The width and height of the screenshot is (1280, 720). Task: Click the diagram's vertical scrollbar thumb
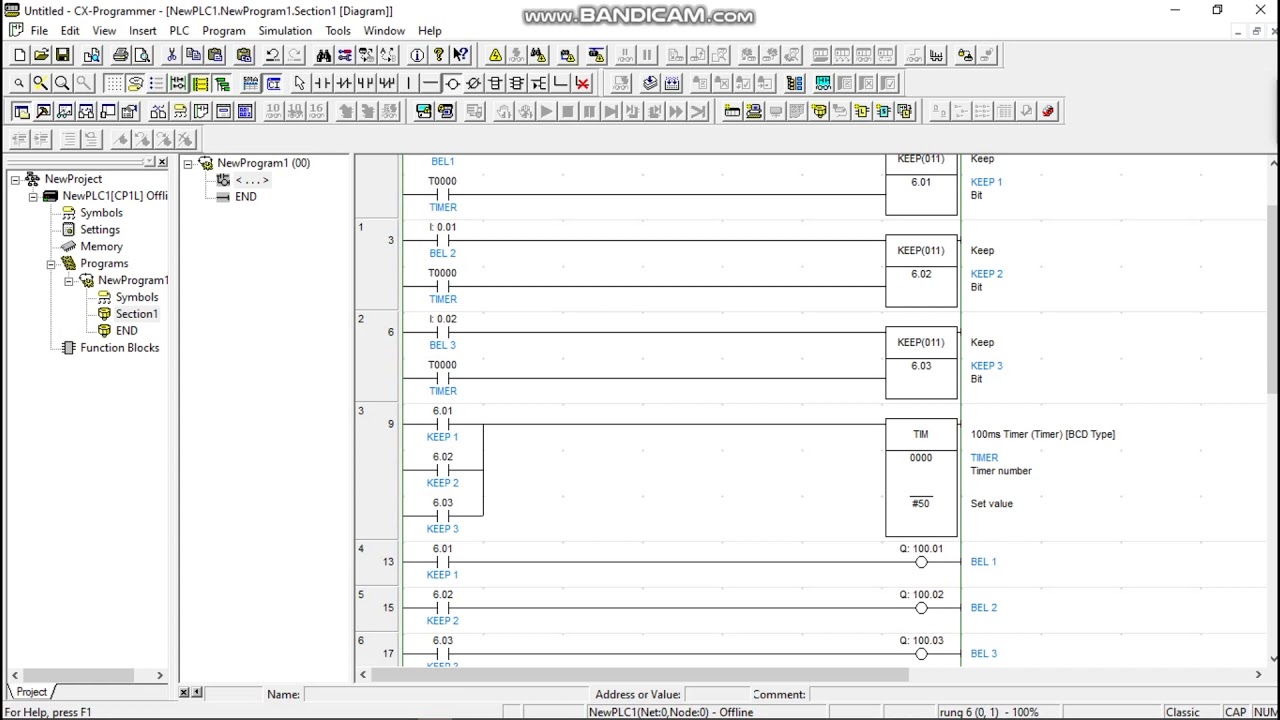click(x=1273, y=298)
